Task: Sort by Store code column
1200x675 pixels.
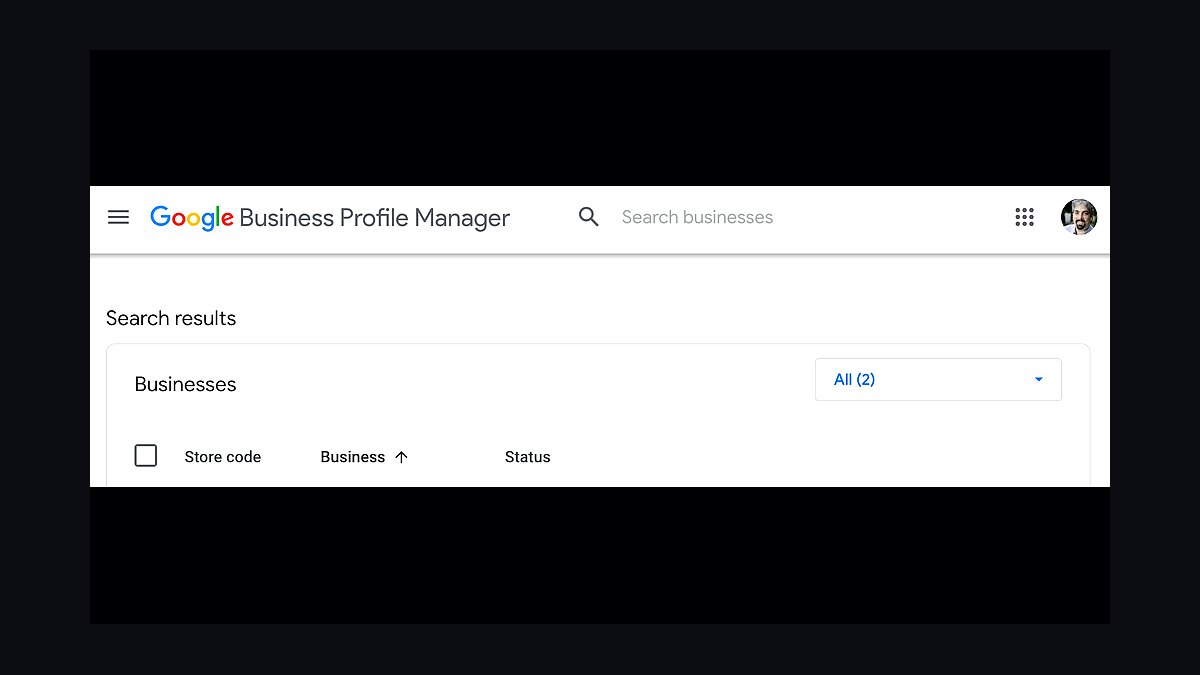Action: [223, 457]
